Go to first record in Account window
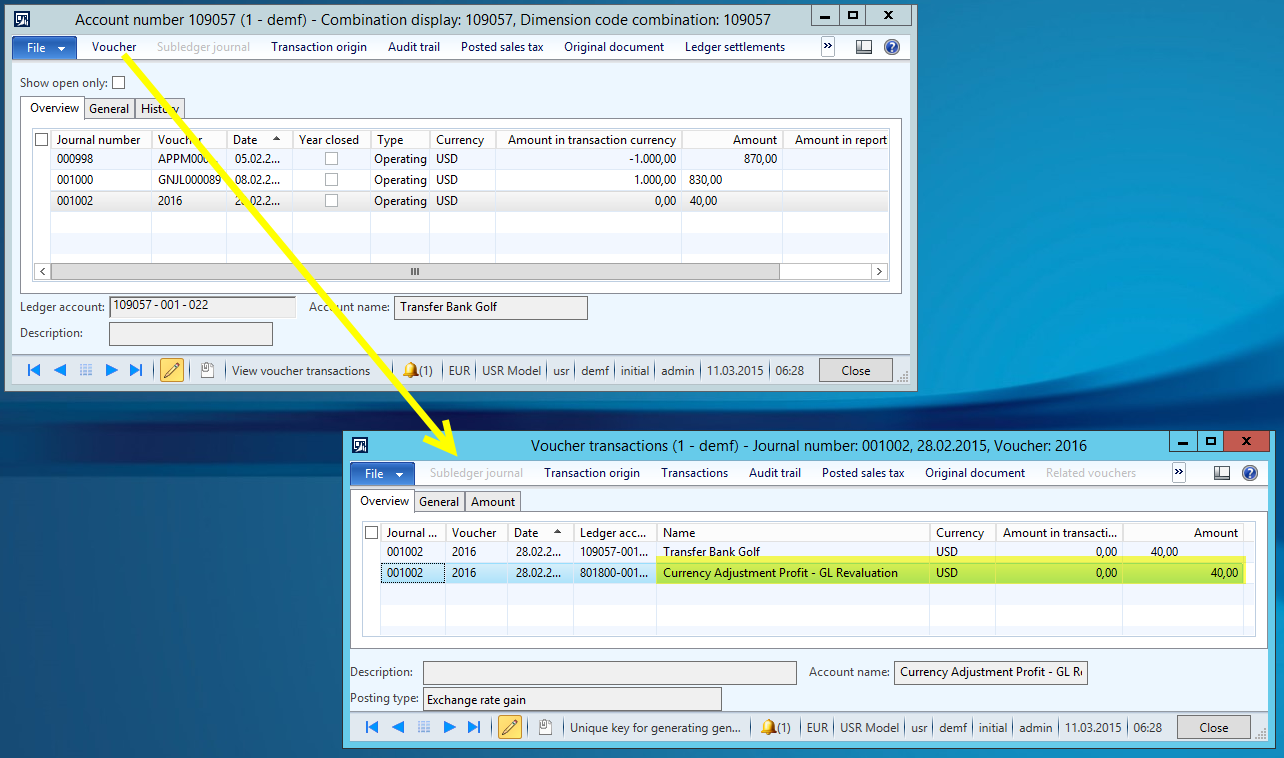 click(x=34, y=370)
